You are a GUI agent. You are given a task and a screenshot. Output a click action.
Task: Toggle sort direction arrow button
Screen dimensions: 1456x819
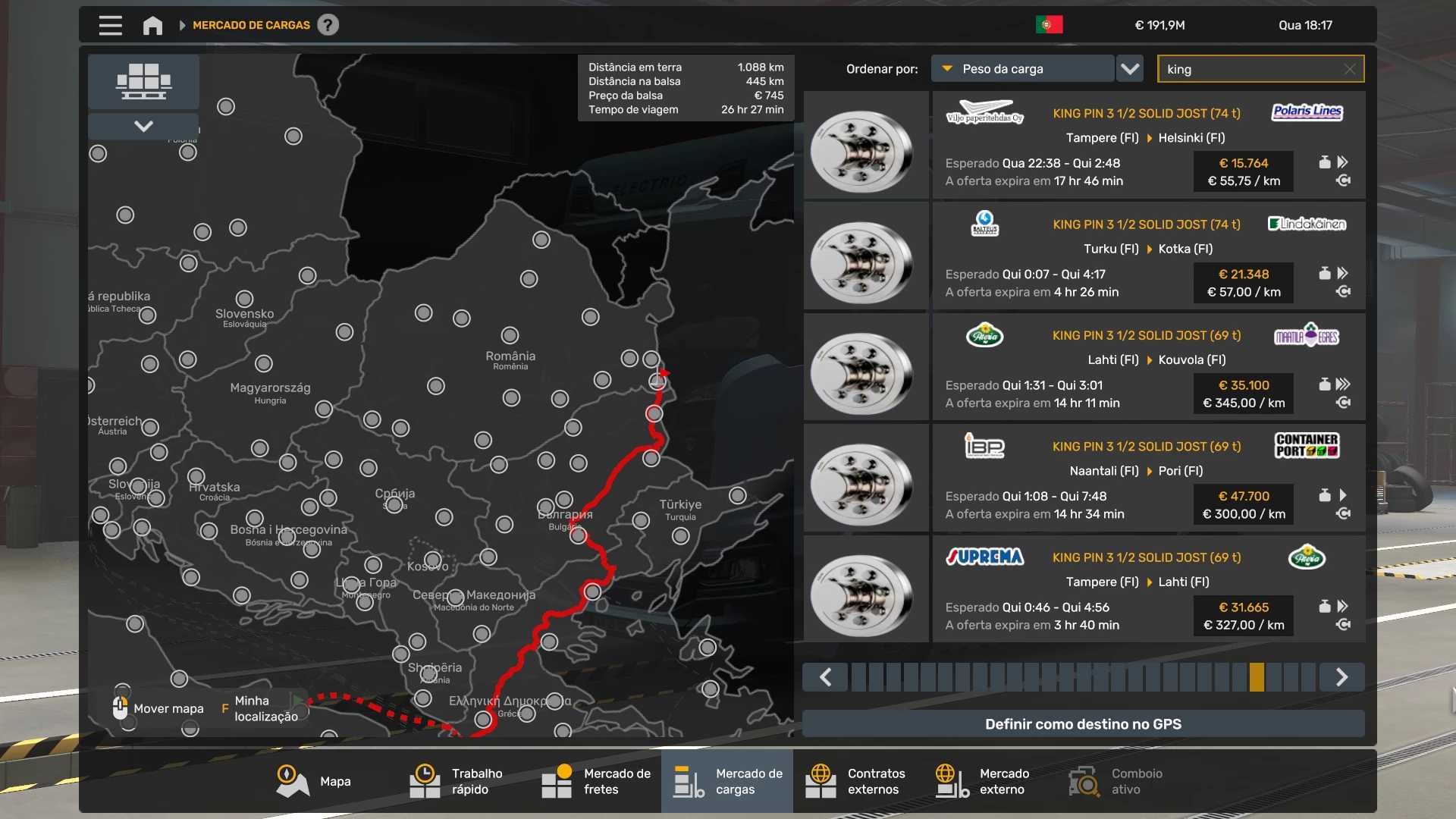pos(1130,69)
